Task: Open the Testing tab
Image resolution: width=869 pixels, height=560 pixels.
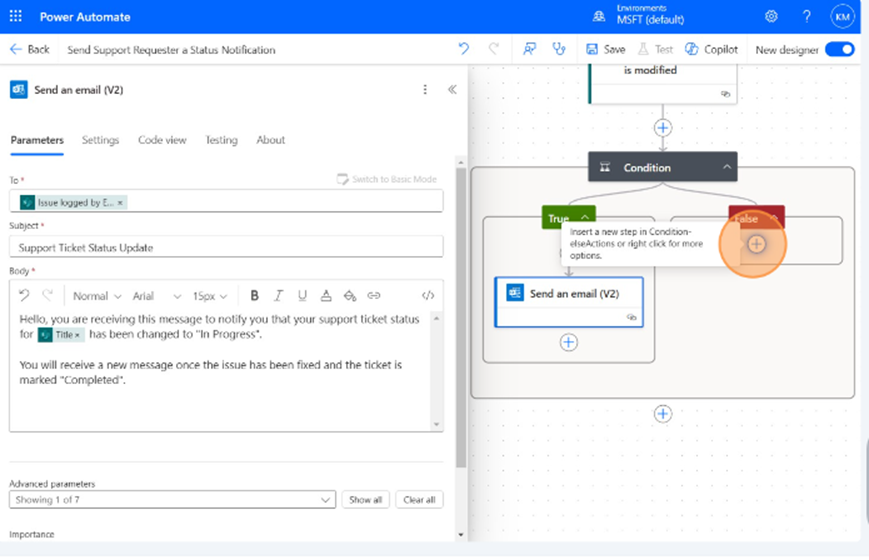Action: [221, 140]
